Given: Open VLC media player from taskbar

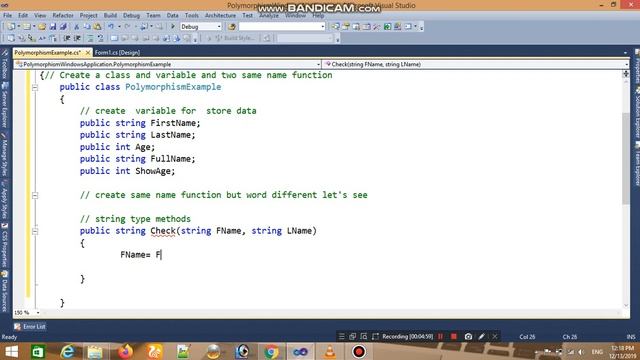Looking at the screenshot, I should point(329,352).
